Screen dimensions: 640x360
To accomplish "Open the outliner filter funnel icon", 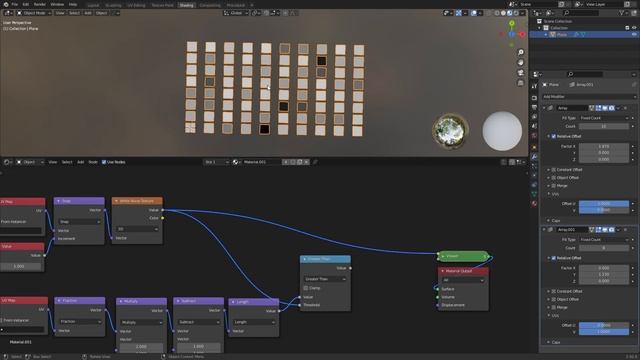I will [x=622, y=13].
